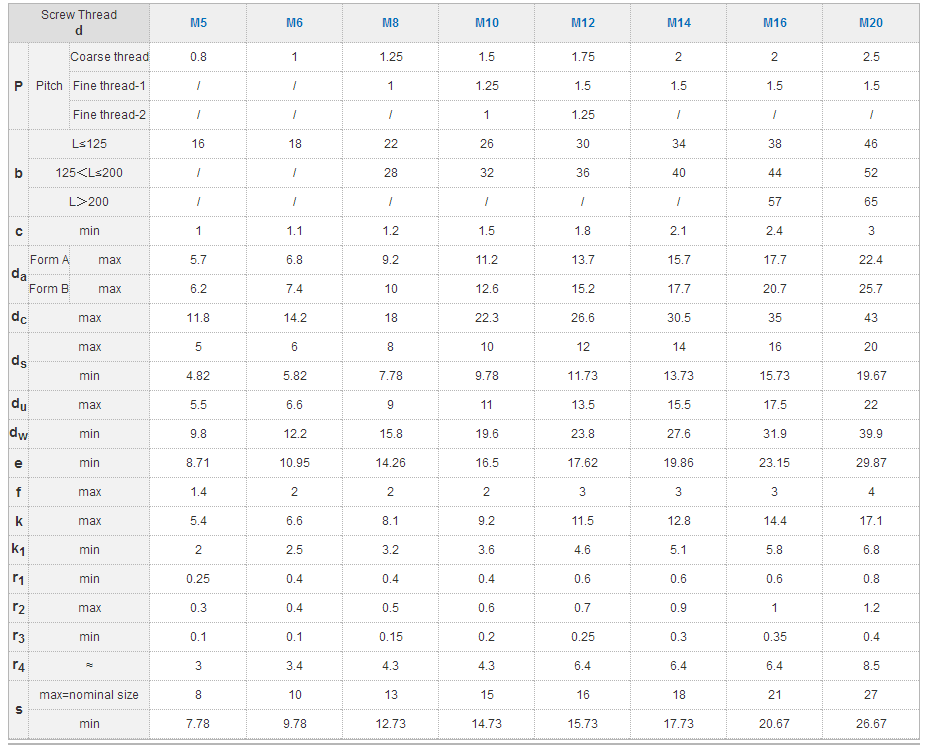The image size is (929, 745).
Task: Open the M20 thread size link
Action: 870,23
